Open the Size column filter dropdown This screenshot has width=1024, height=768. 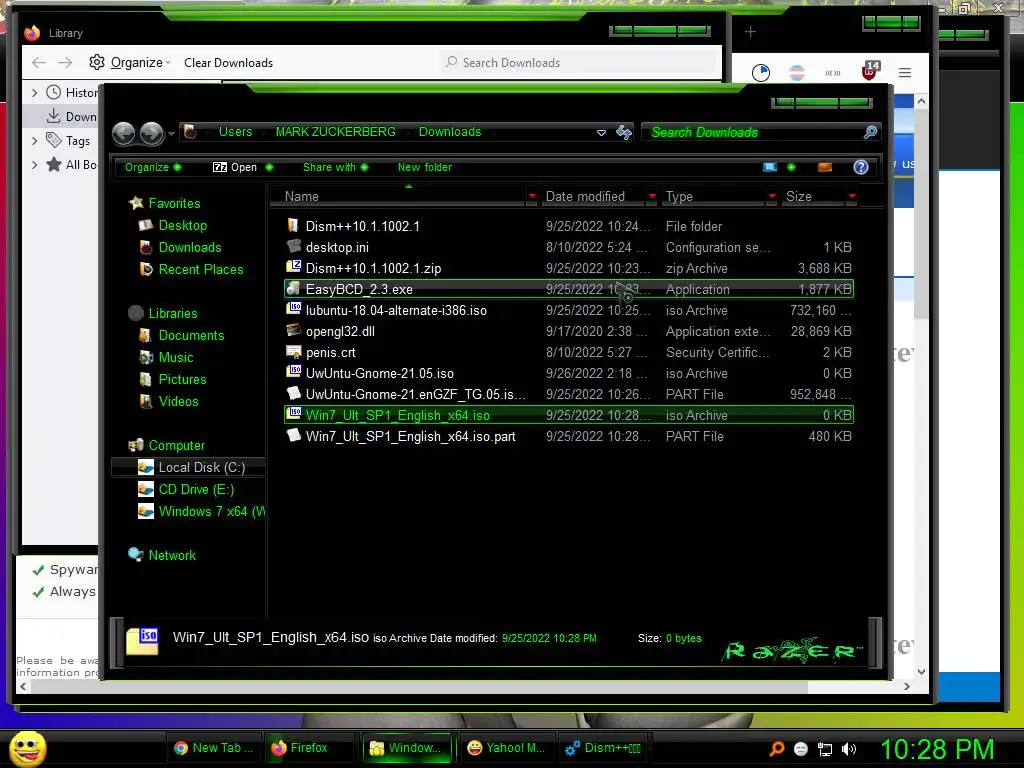pos(852,196)
